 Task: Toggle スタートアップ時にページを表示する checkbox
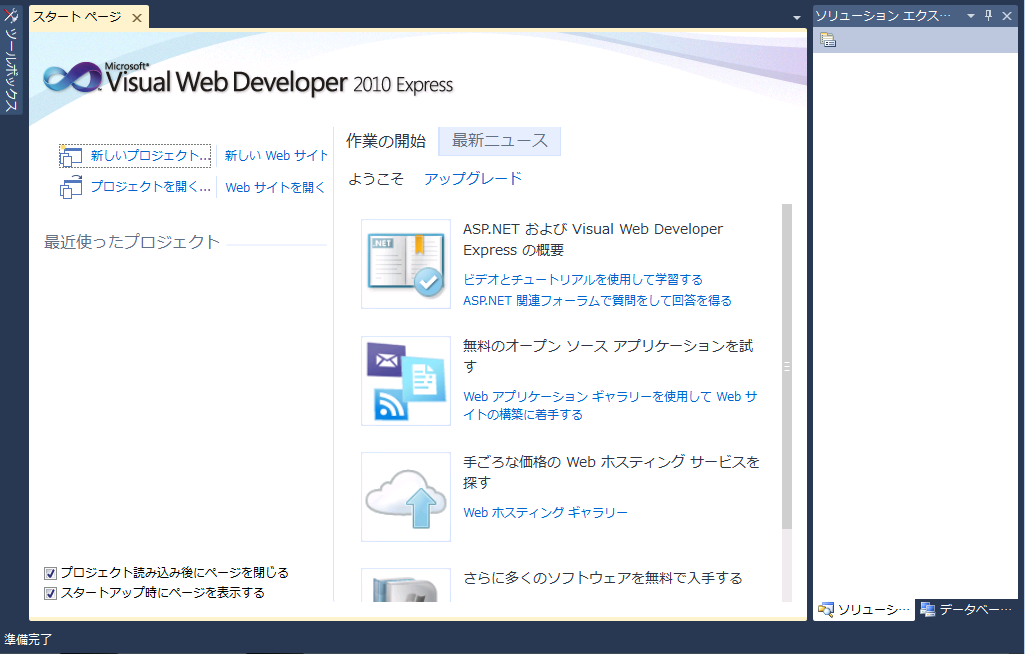click(50, 594)
